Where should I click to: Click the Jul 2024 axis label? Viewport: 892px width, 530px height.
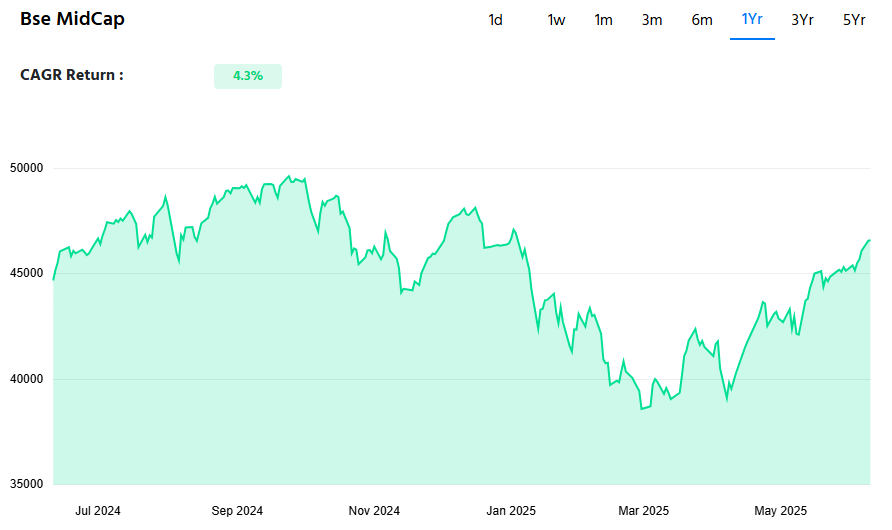(x=98, y=511)
